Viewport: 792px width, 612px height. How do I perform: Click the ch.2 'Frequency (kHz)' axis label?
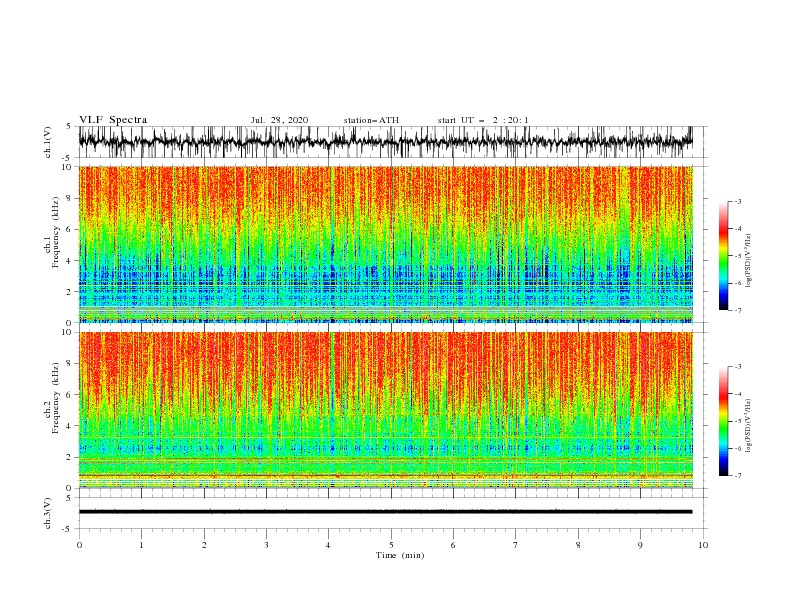56,397
